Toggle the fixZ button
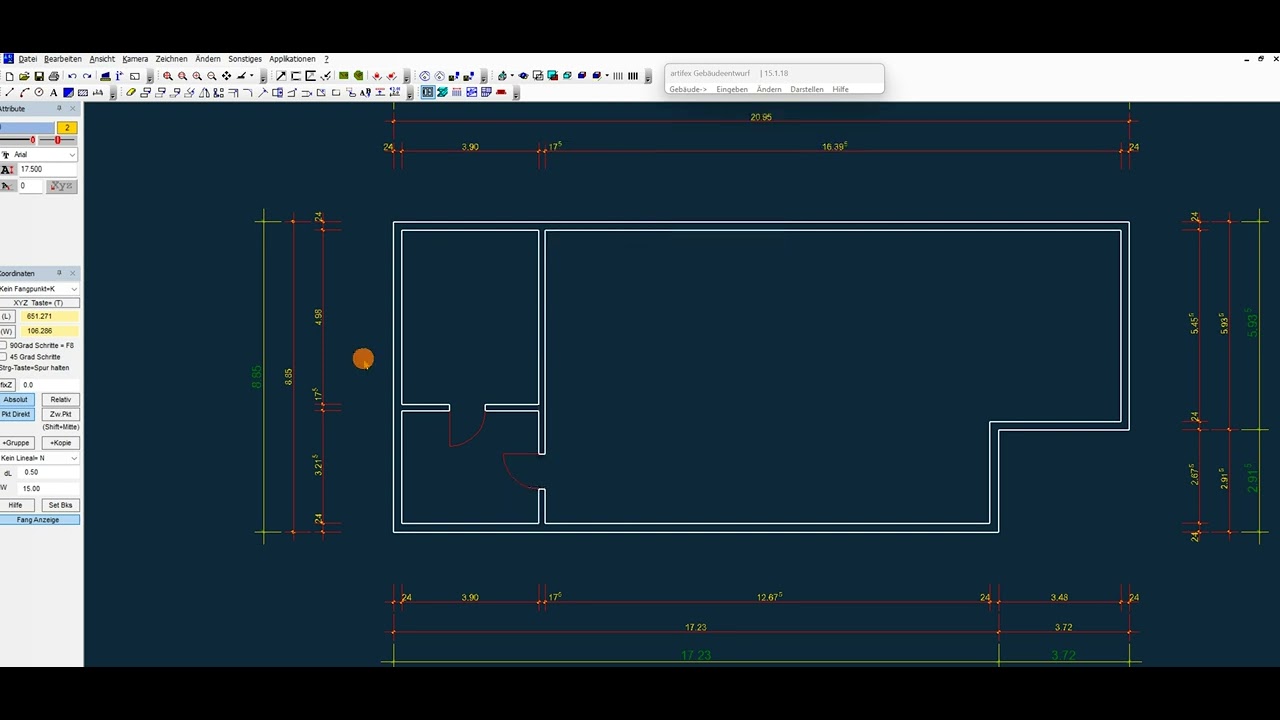Screen dimensions: 1280x720 (x=6, y=384)
